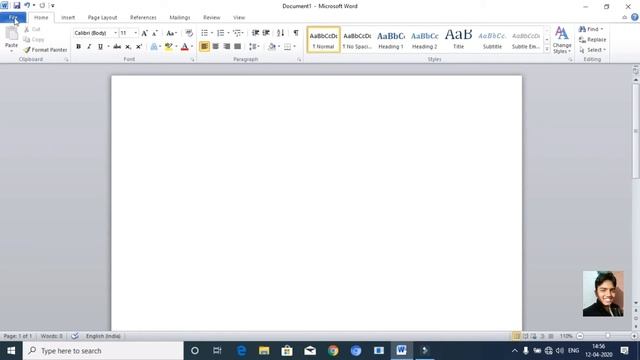Apply paragraph shading paint bucket
640x360 pixels.
(x=272, y=47)
